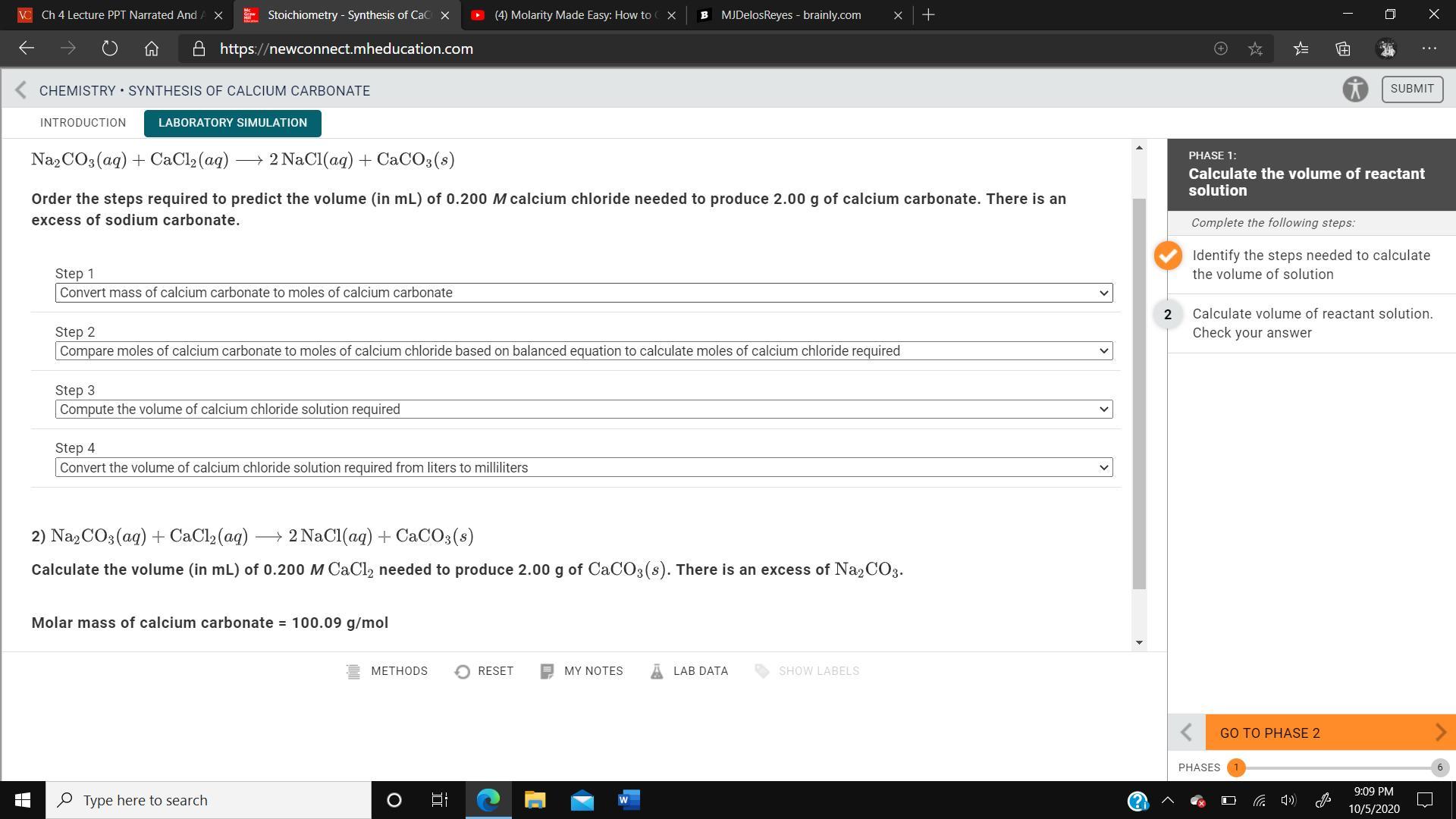Open the Step 3 dropdown
The image size is (1456, 819).
point(583,409)
